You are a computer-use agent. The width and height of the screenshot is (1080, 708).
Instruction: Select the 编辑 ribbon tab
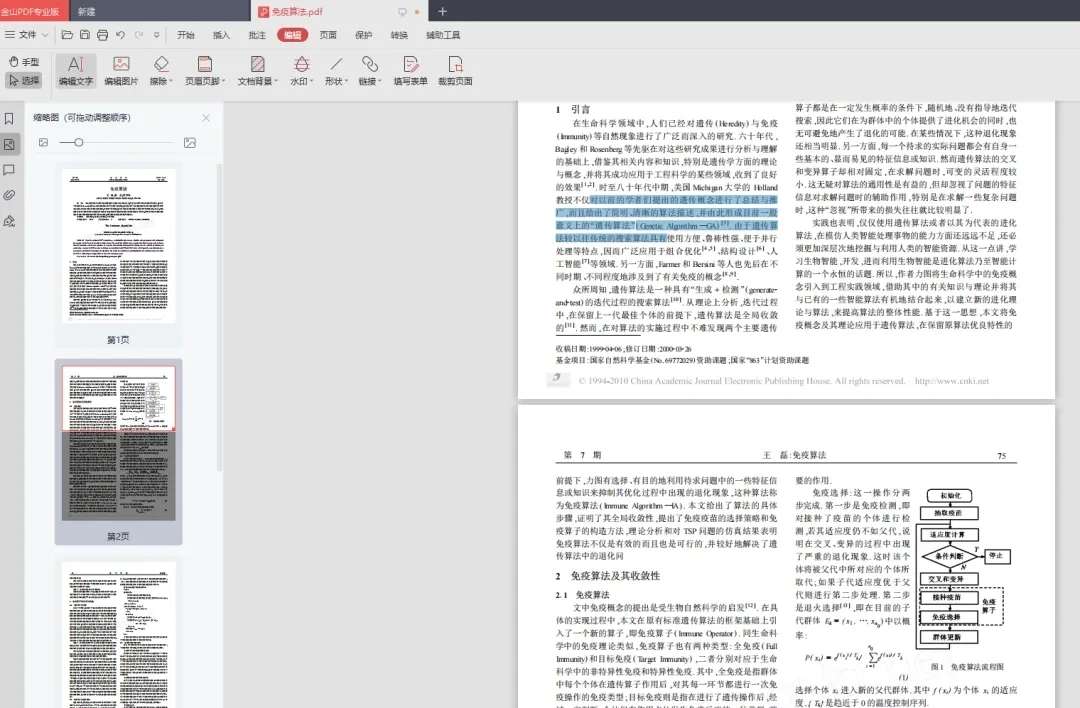[292, 35]
